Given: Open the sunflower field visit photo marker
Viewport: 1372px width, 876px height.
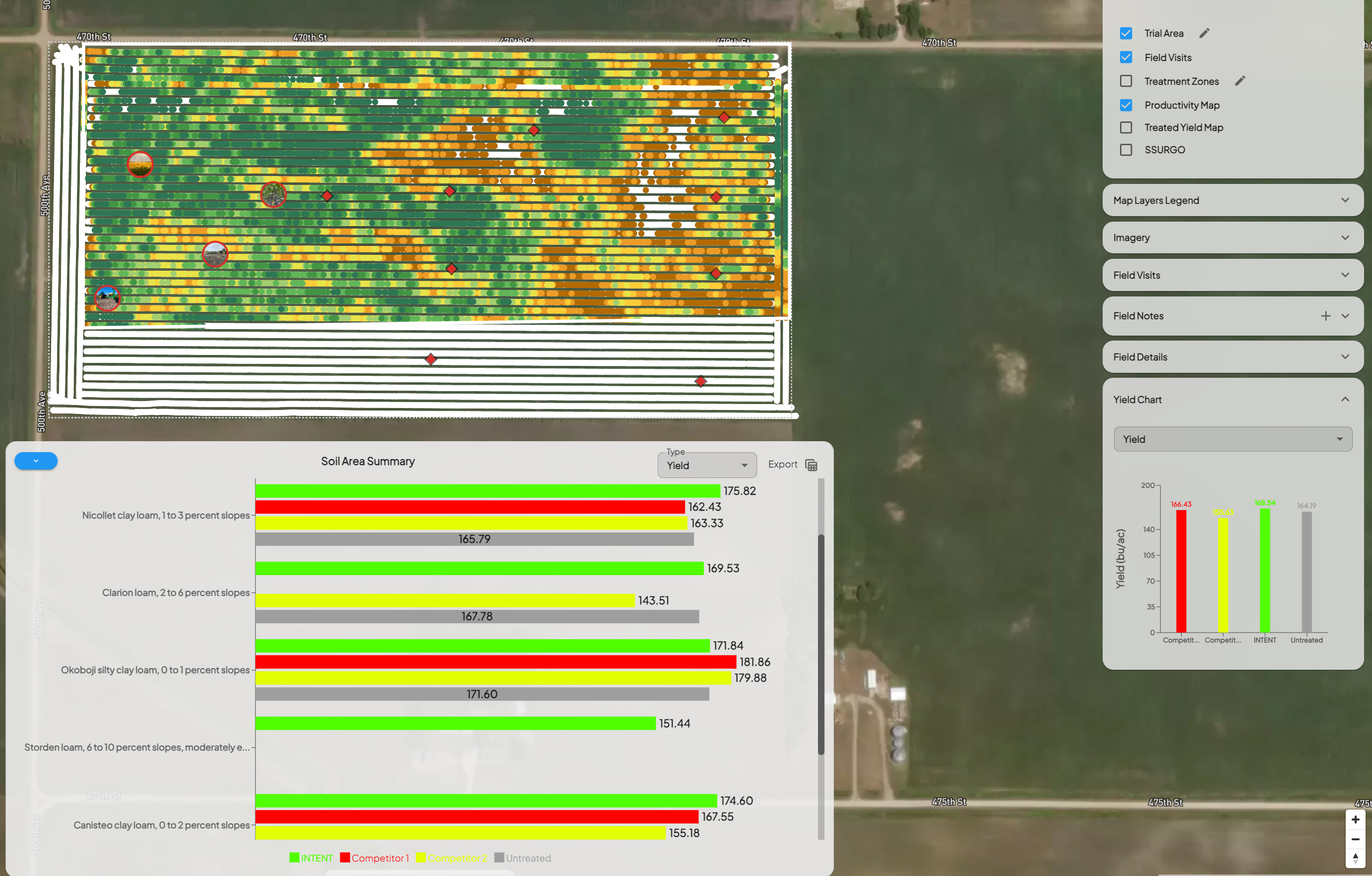Looking at the screenshot, I should (x=140, y=165).
